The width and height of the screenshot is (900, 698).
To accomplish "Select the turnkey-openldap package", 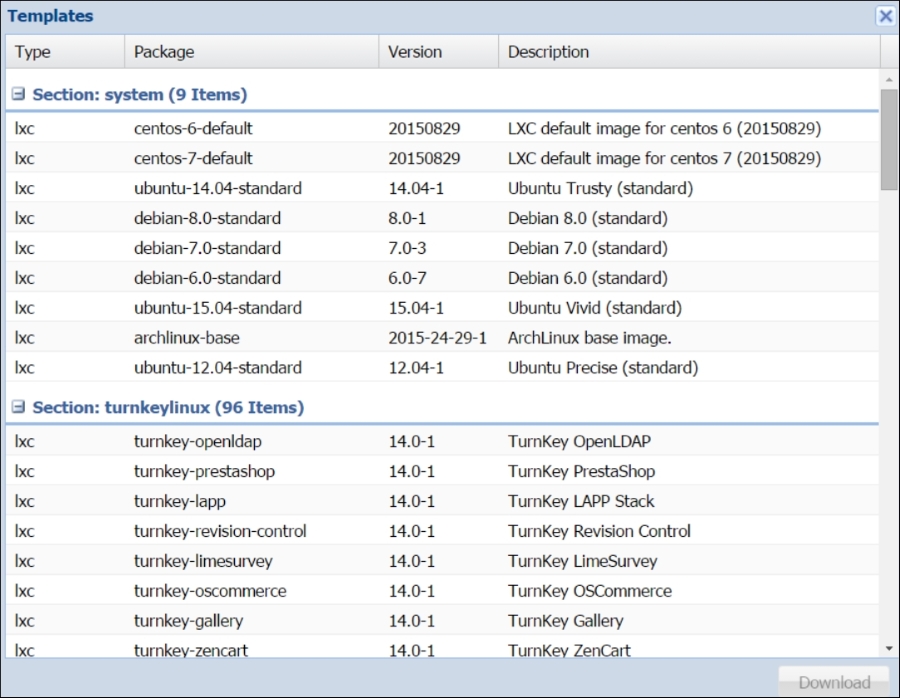I will click(197, 441).
